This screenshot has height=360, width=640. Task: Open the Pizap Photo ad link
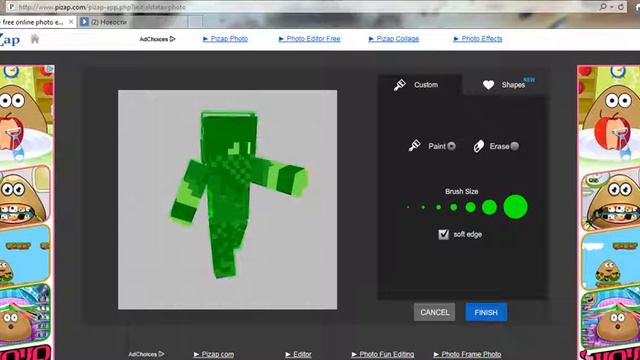[x=225, y=39]
